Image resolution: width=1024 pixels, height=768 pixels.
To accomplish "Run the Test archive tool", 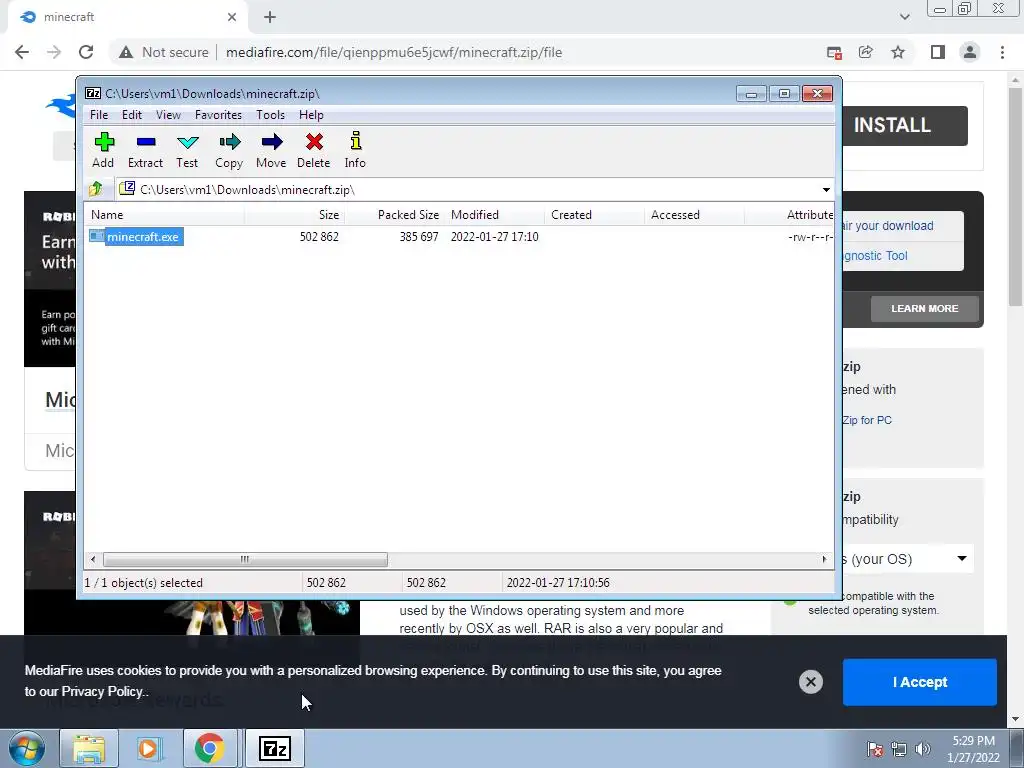I will point(187,150).
